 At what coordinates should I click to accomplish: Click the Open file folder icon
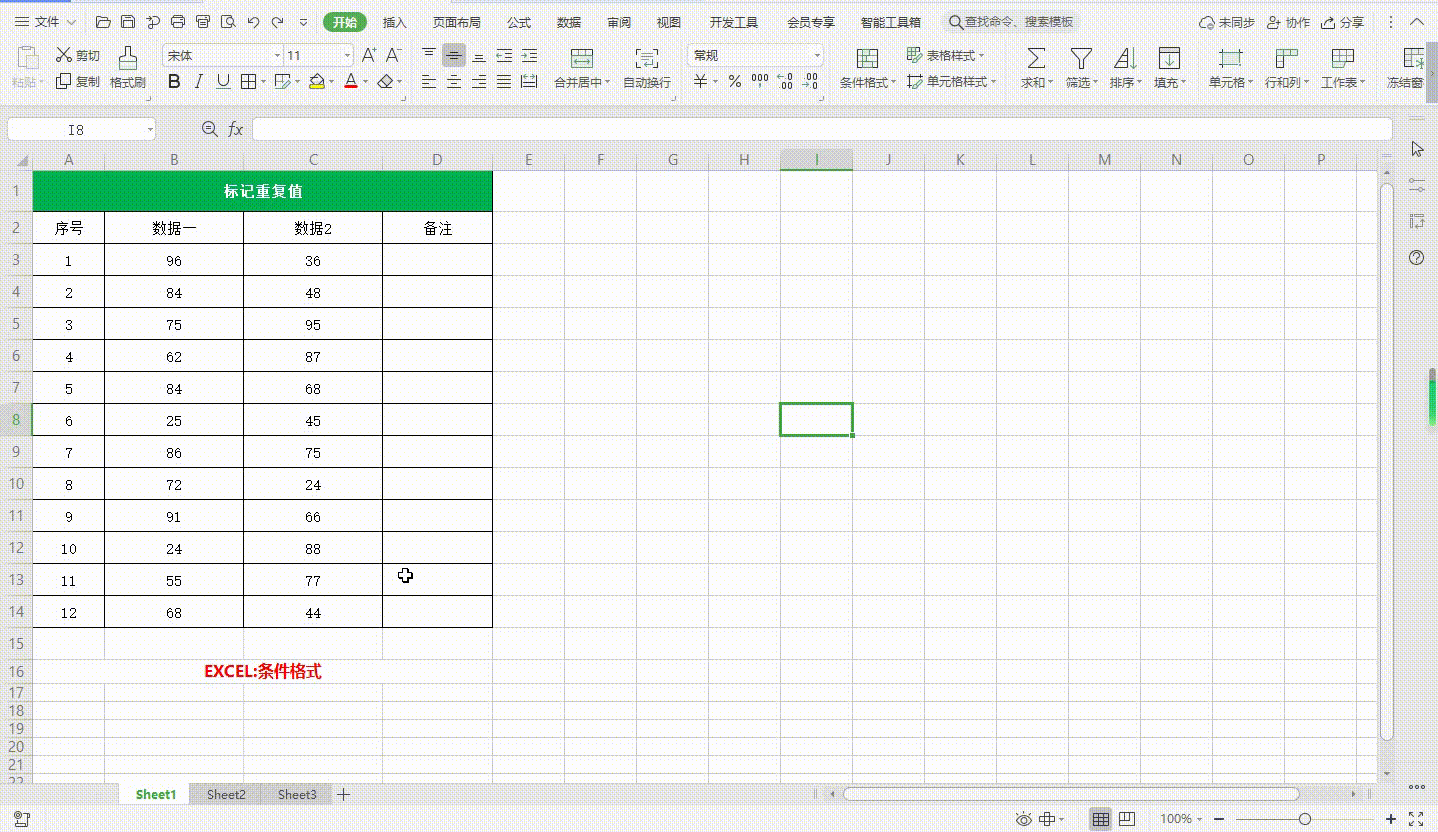pos(102,22)
